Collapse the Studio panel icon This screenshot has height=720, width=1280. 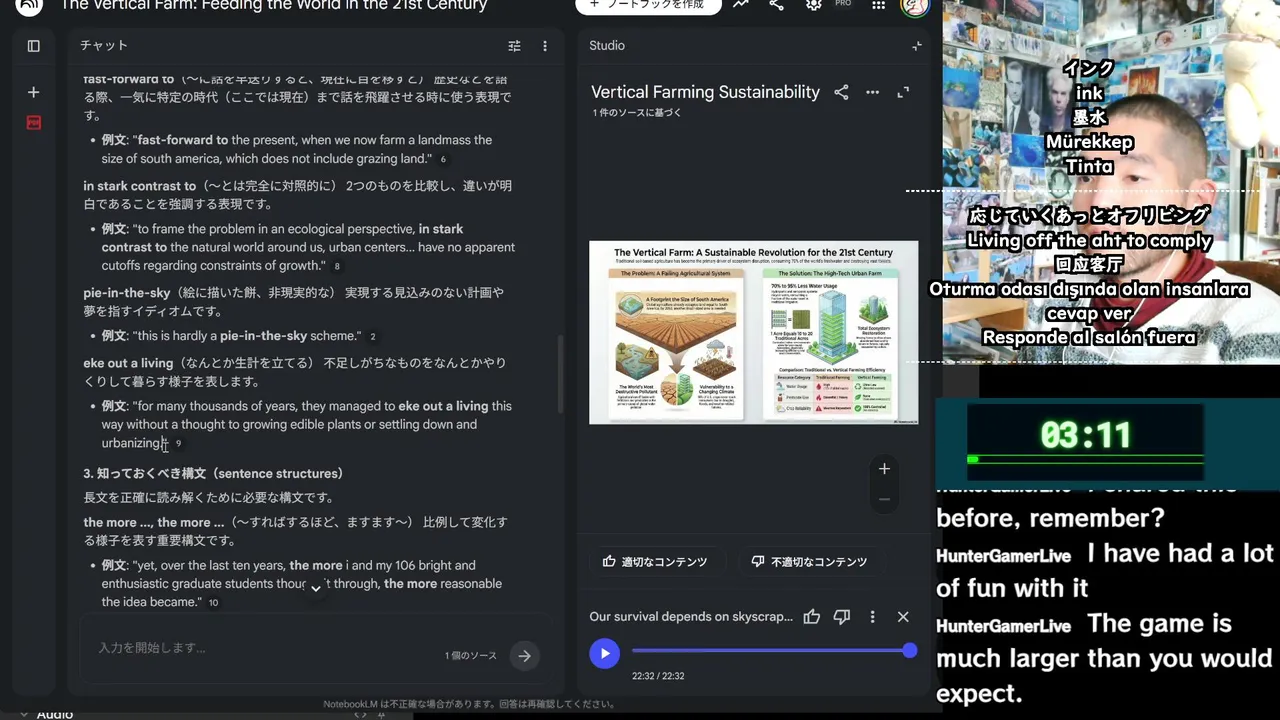tap(916, 46)
